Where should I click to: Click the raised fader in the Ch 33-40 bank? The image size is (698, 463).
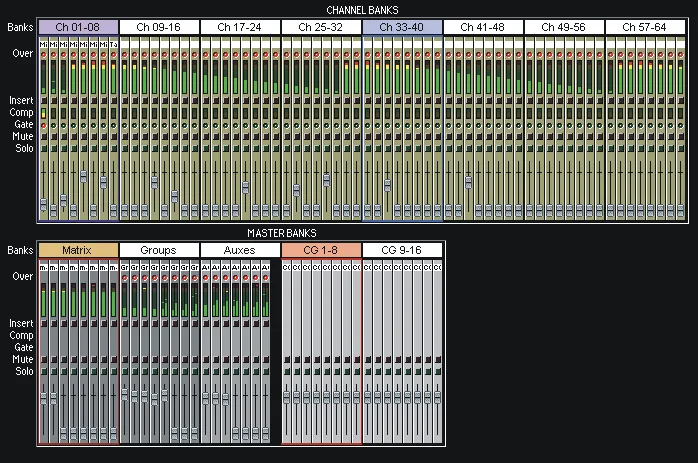click(x=387, y=186)
